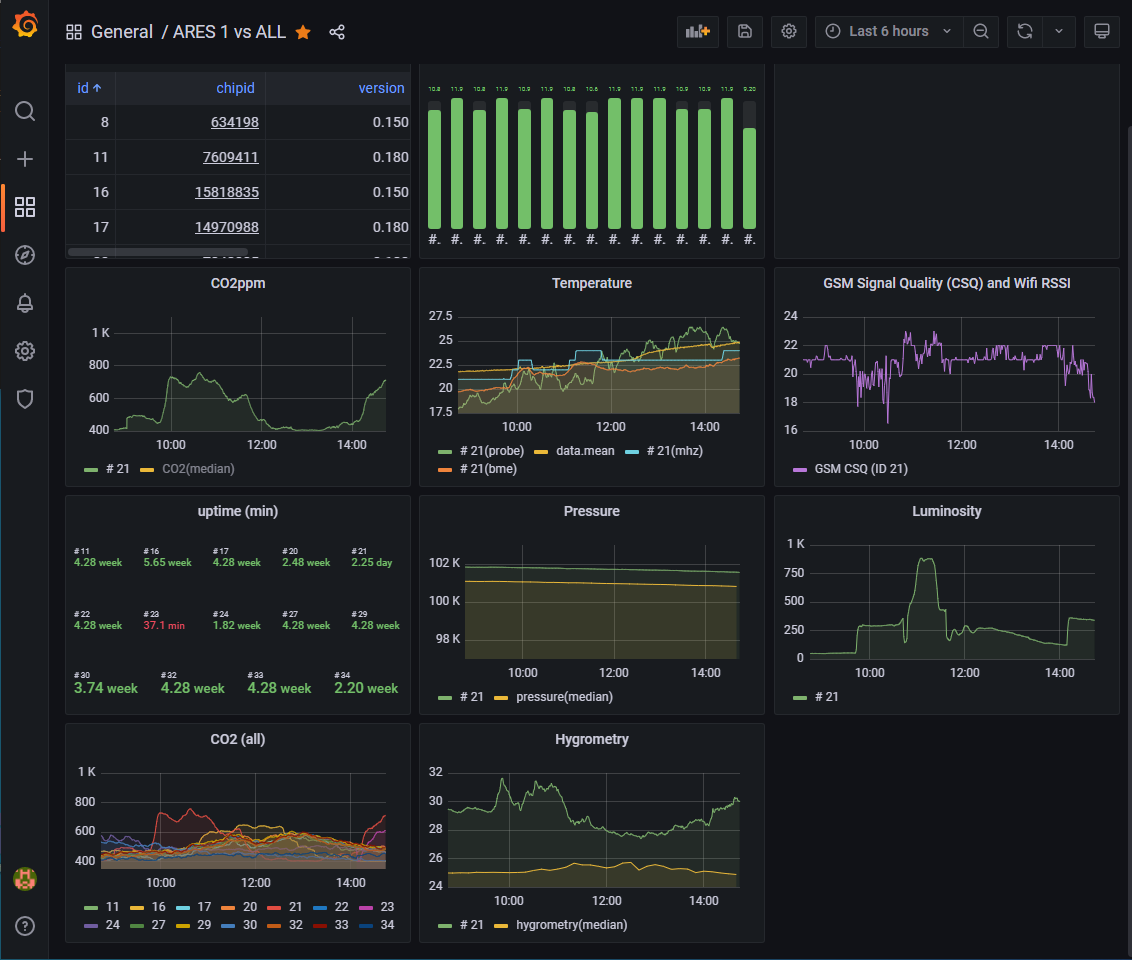Sort table by id column header
This screenshot has width=1132, height=960.
(90, 88)
